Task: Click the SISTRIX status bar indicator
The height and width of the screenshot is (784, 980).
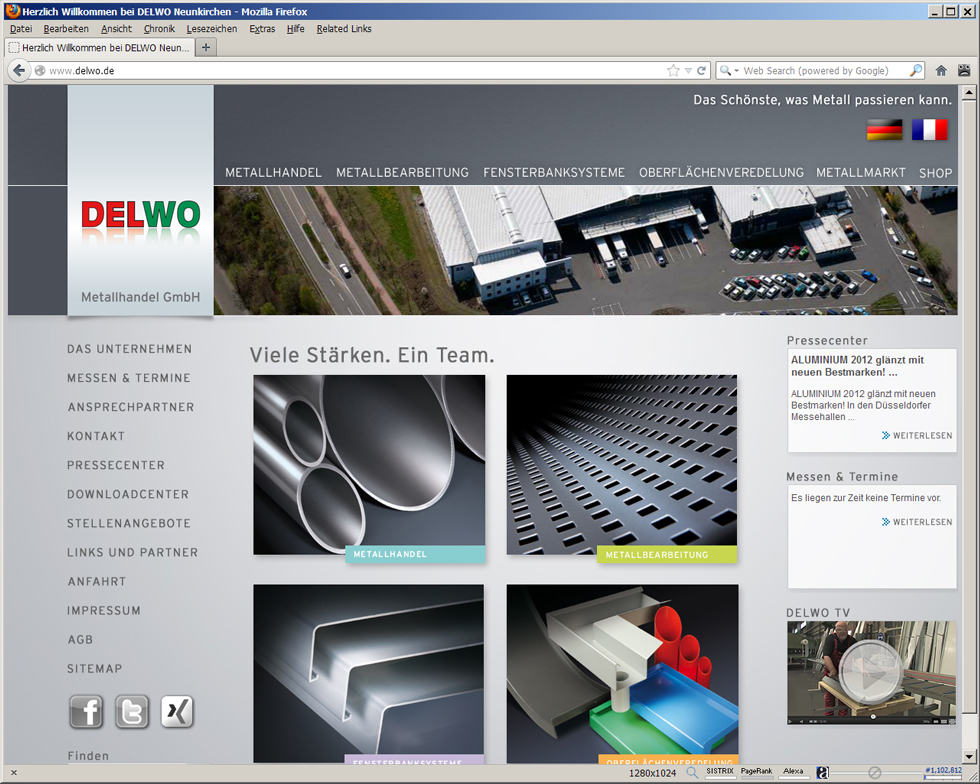Action: pos(720,772)
